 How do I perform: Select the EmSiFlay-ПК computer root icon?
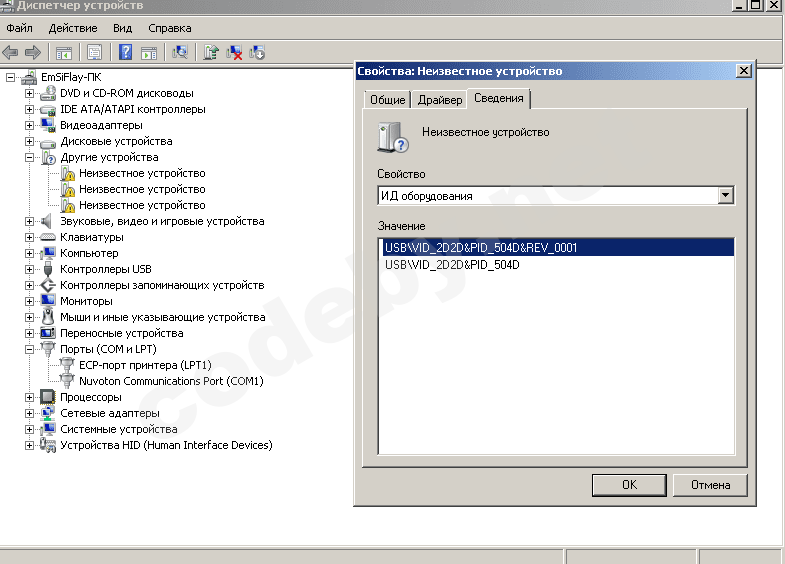point(29,77)
